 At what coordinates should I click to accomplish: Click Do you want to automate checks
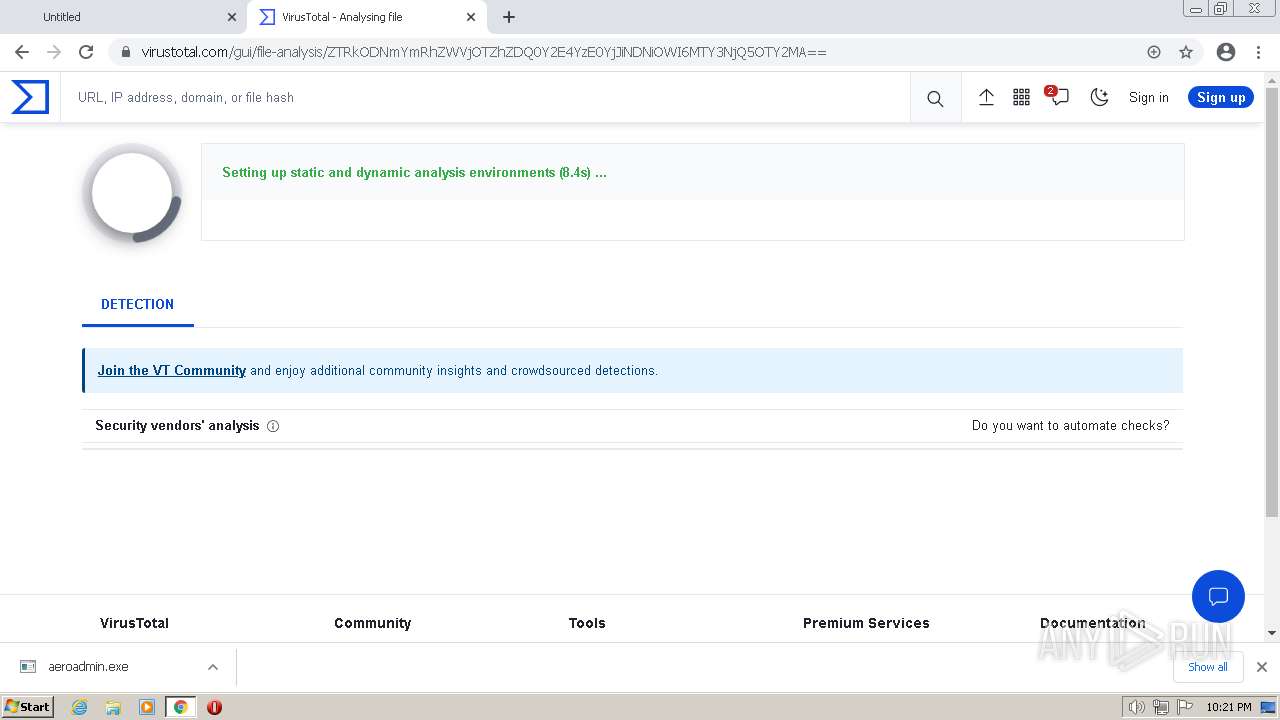click(1070, 426)
